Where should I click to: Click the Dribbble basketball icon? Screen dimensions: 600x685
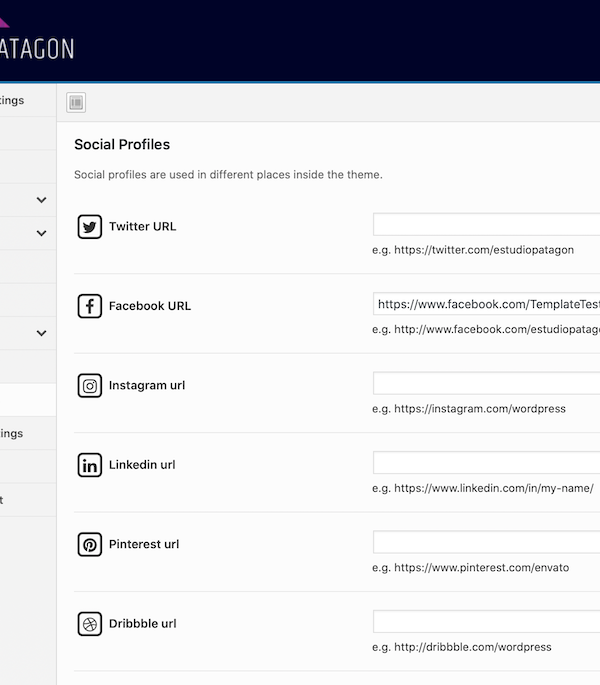[90, 624]
